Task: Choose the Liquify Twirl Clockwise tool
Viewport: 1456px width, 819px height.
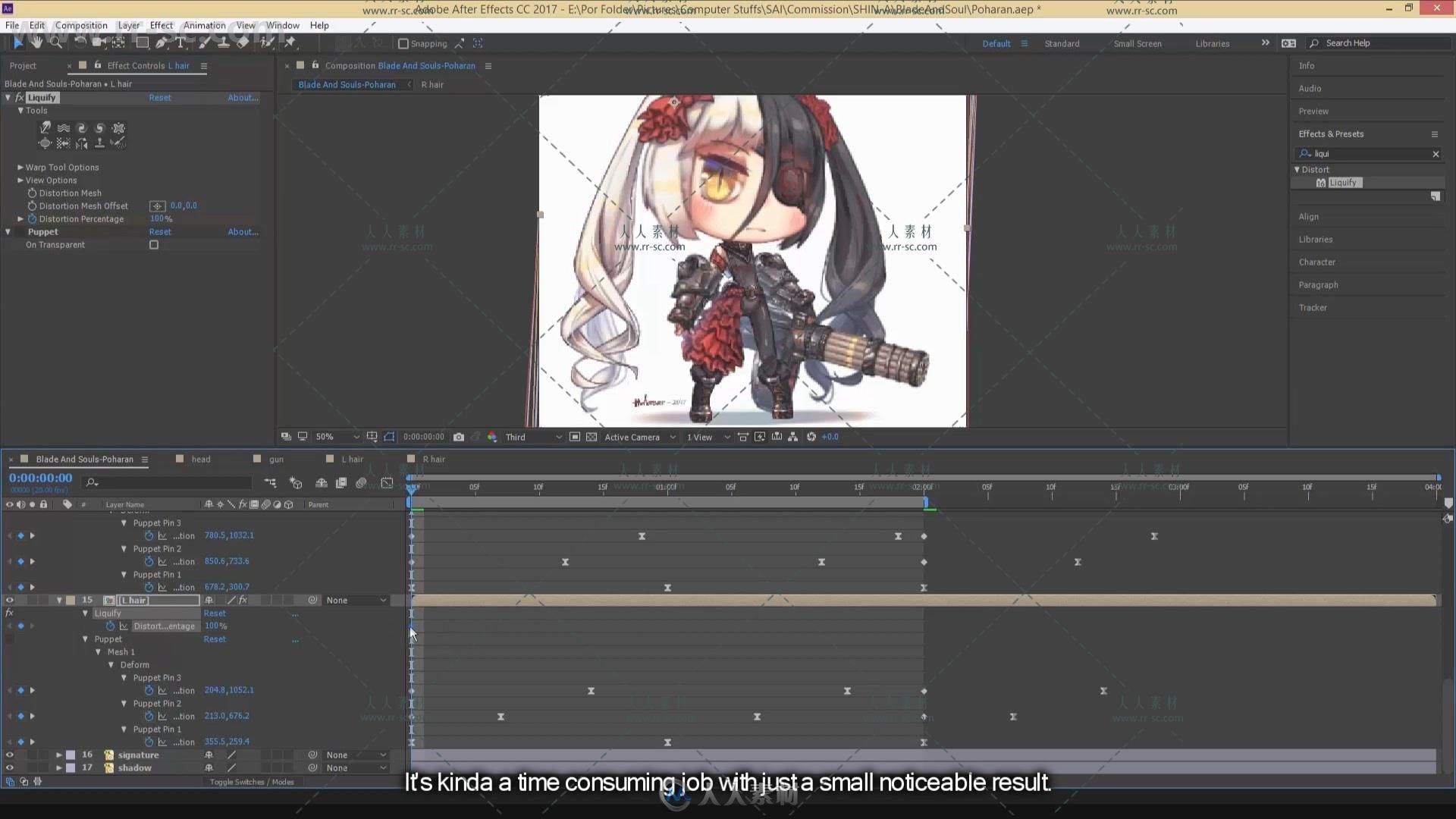Action: click(81, 128)
